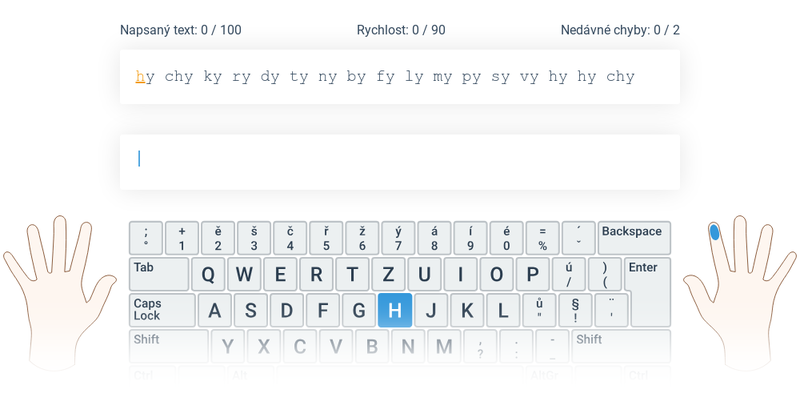Click the § exclamation mark key

tap(576, 310)
